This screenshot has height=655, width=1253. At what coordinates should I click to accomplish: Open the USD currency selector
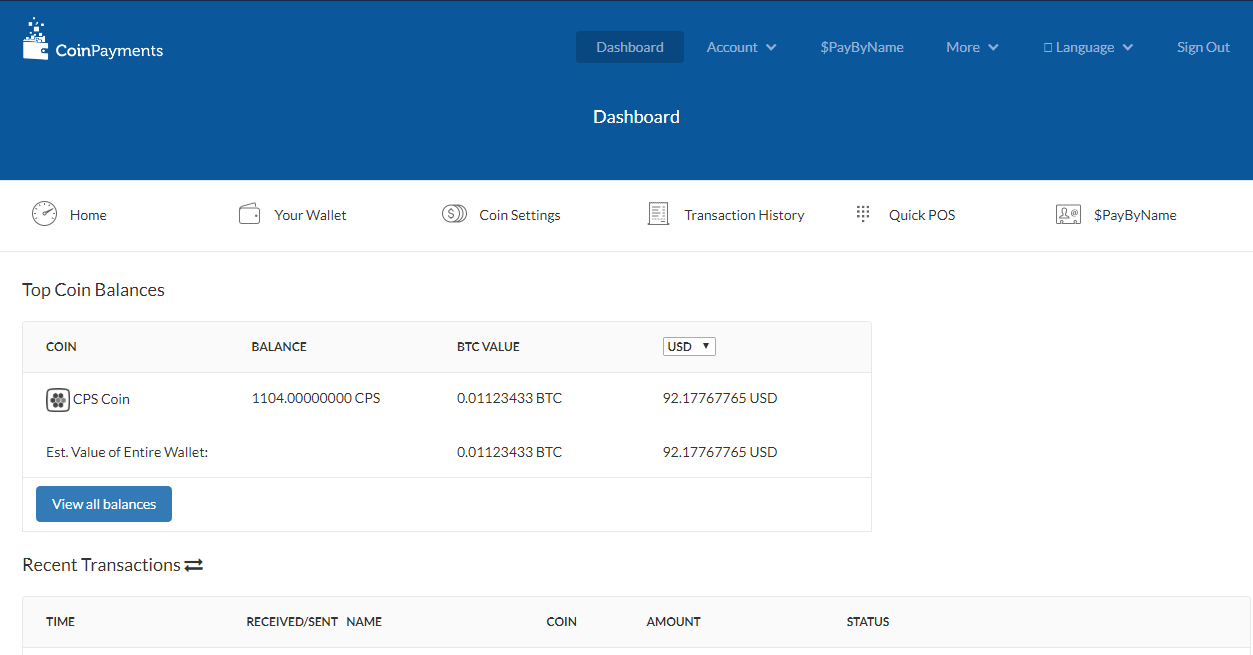(x=689, y=346)
